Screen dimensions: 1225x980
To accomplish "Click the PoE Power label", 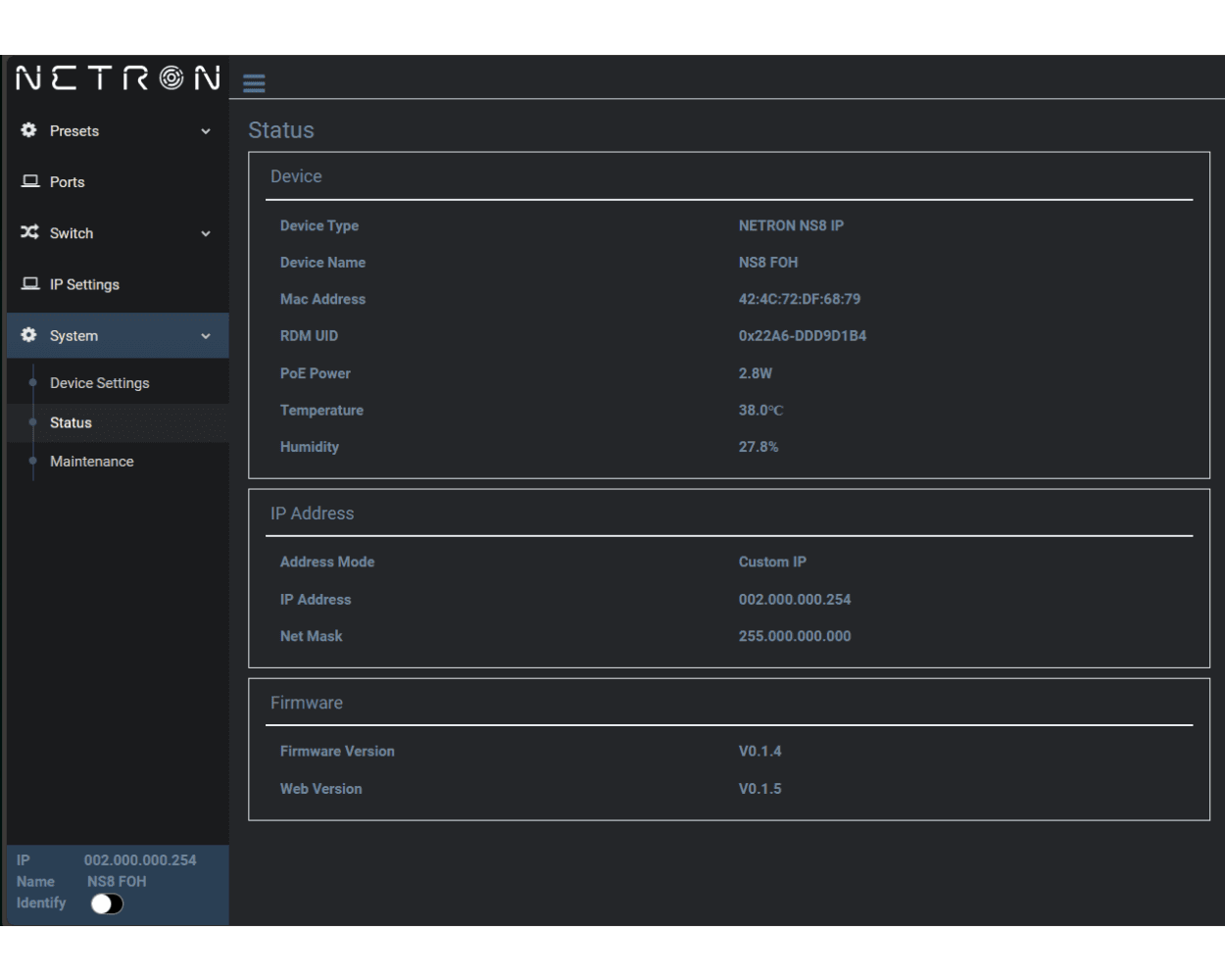I will [x=315, y=373].
